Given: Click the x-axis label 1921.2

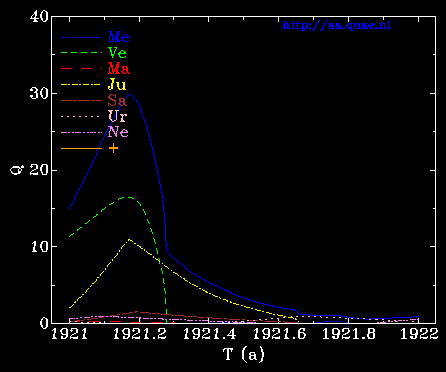Looking at the screenshot, I should pos(139,334).
